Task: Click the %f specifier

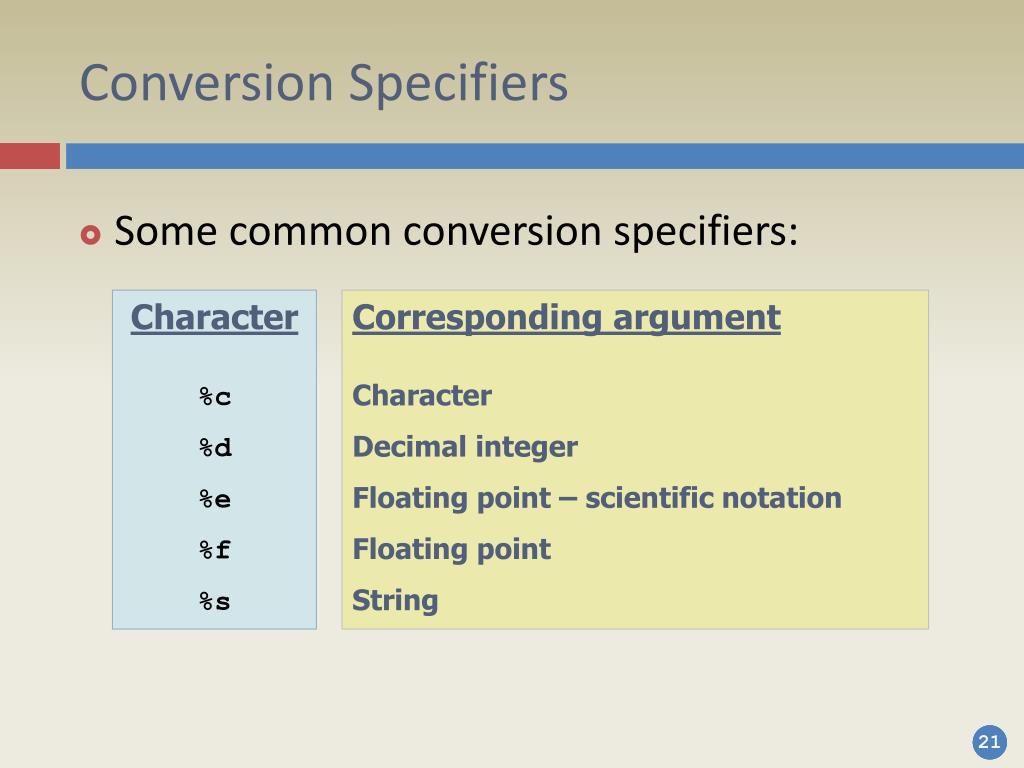Action: click(x=215, y=550)
